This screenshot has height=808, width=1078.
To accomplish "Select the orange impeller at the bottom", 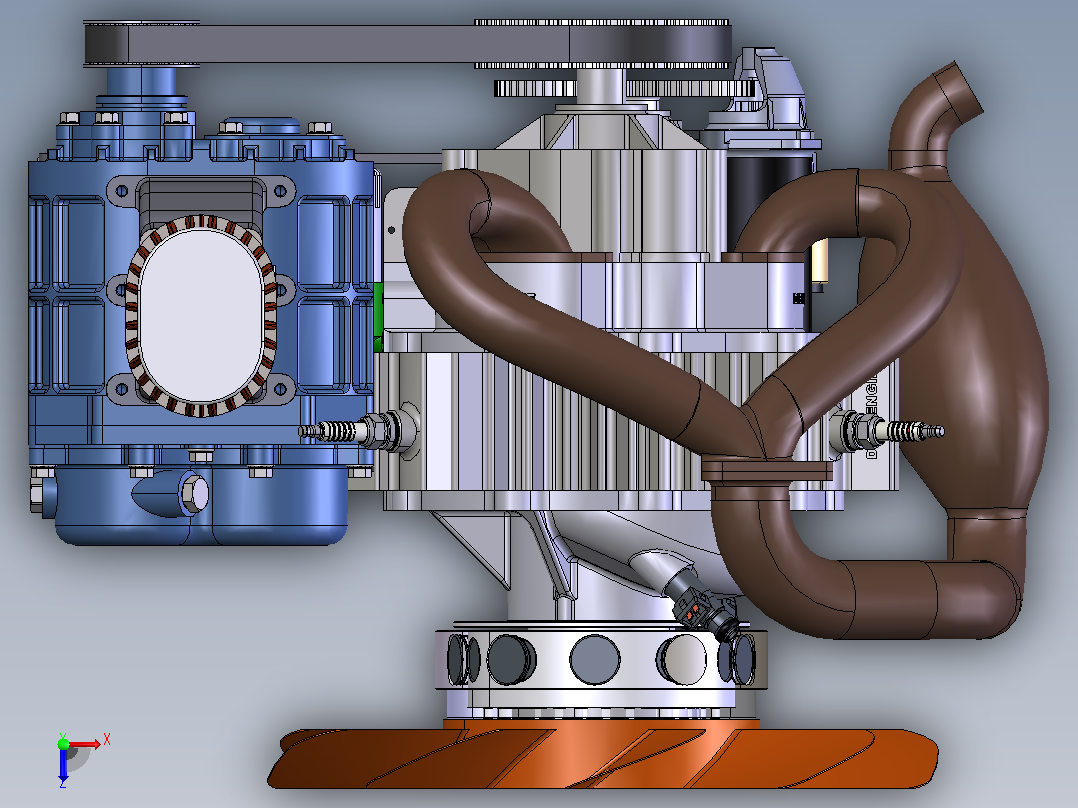I will [603, 758].
